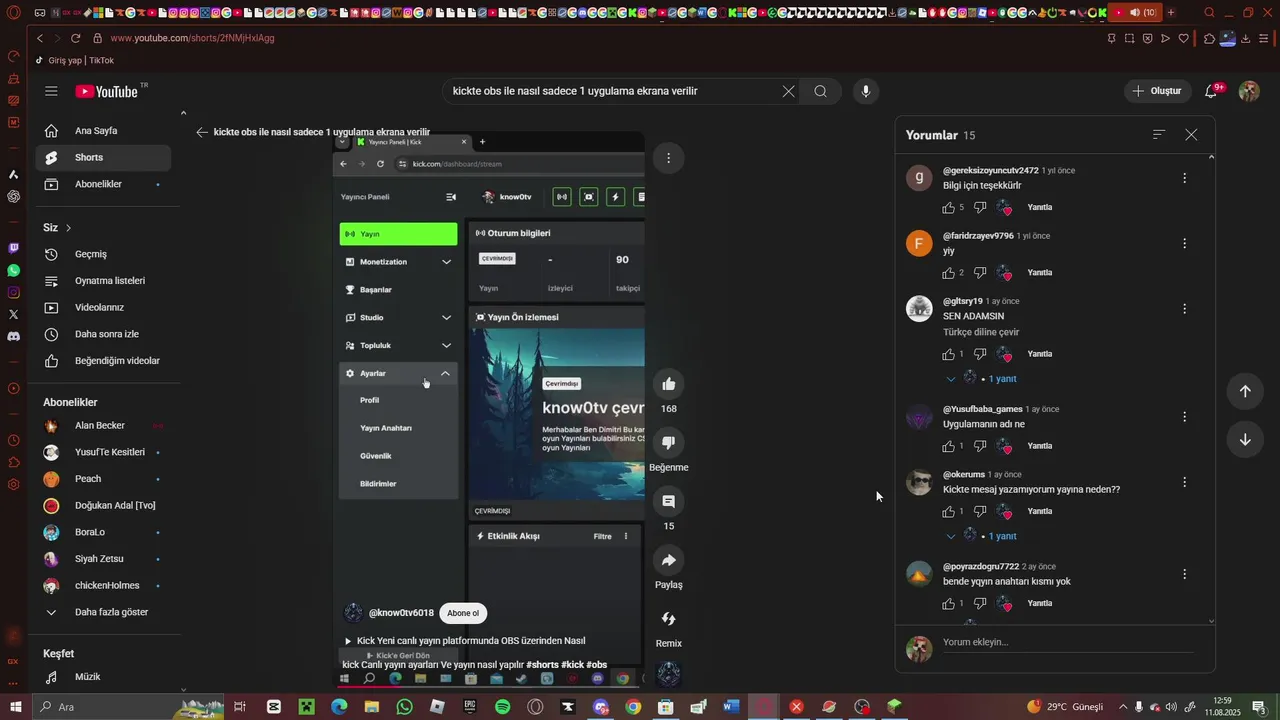Image resolution: width=1280 pixels, height=720 pixels.
Task: Reply (Yanıtla) to @gereksizoyuncutv2472 comment
Action: [1040, 208]
